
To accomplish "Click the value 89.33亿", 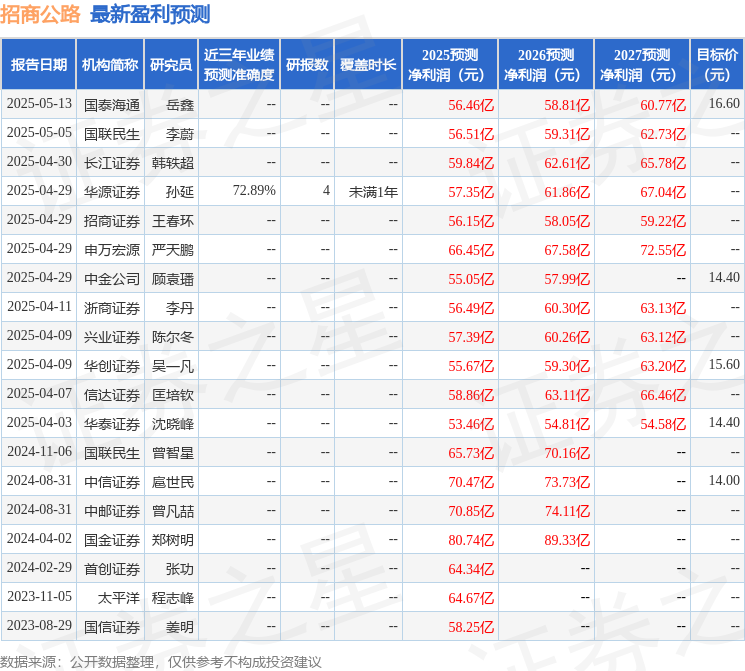I will click(567, 540).
